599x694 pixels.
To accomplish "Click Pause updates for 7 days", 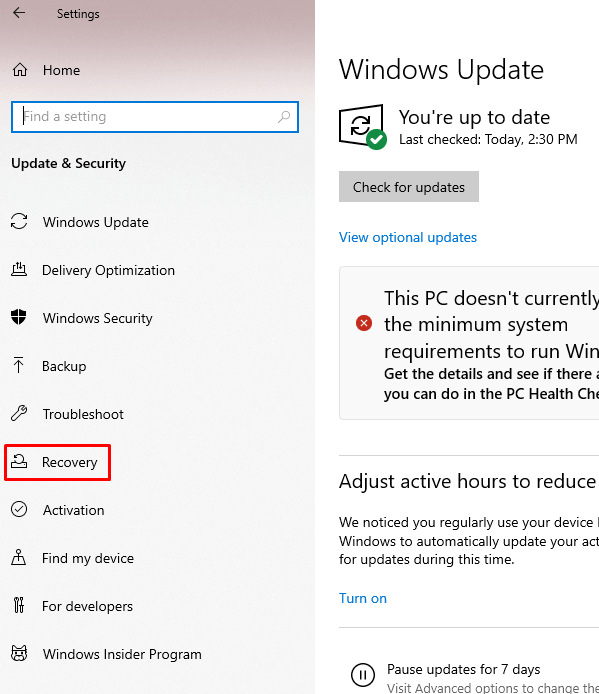I will pyautogui.click(x=464, y=669).
